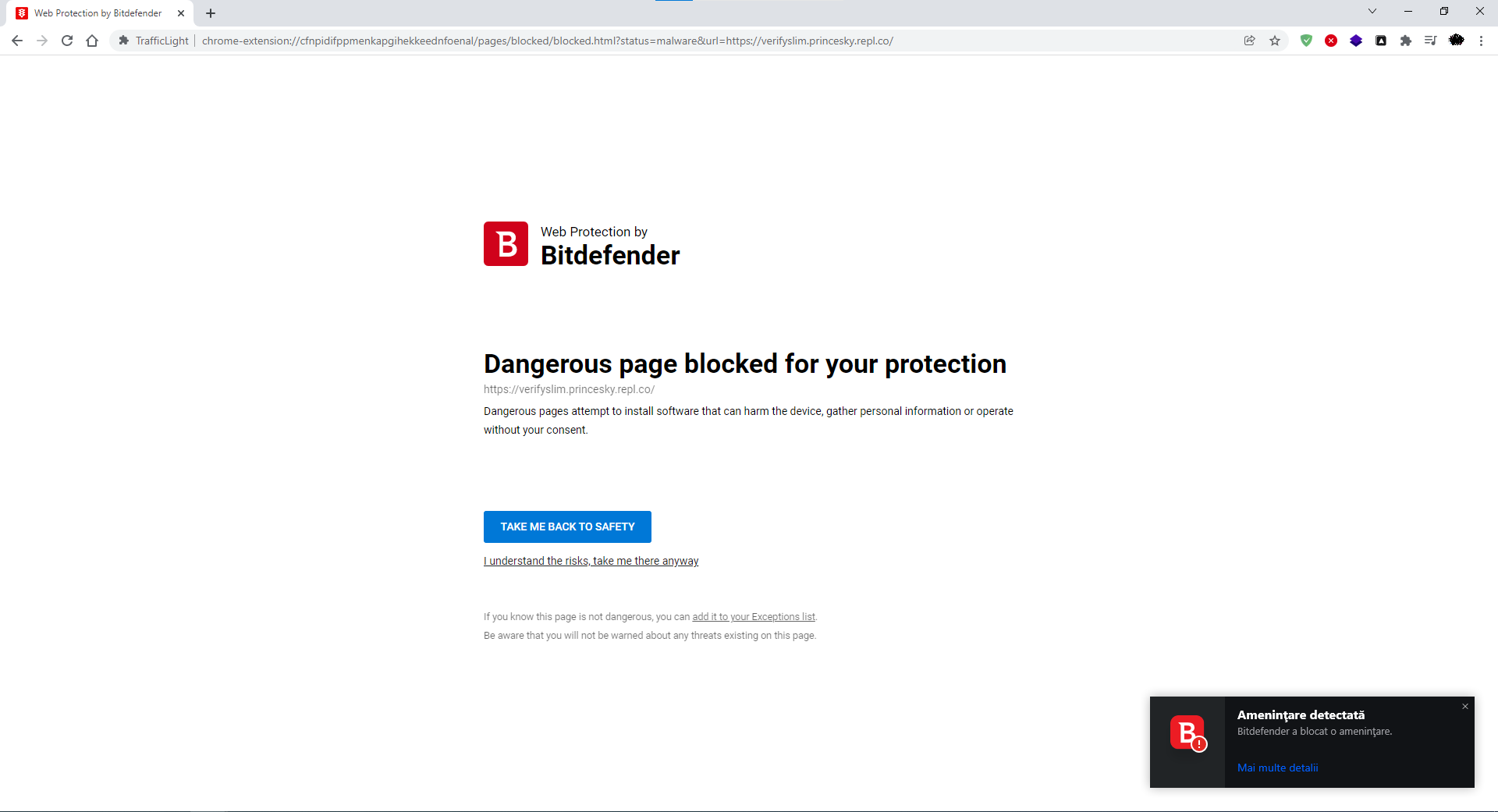Image resolution: width=1498 pixels, height=812 pixels.
Task: Bookmark this page with the star icon
Action: coord(1275,41)
